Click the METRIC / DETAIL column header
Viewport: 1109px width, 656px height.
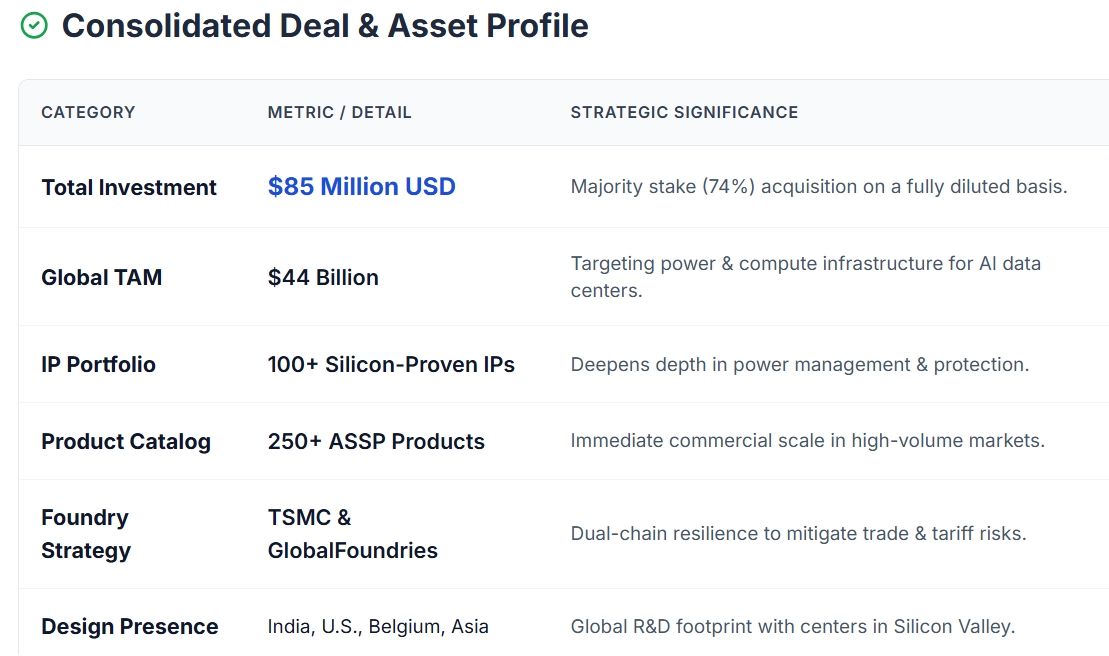(339, 112)
